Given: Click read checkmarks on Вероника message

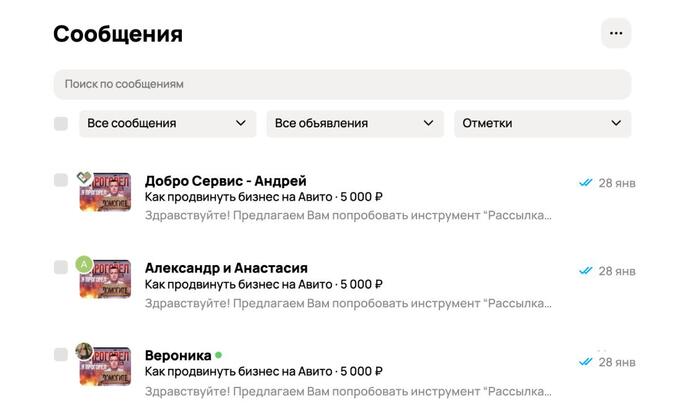Looking at the screenshot, I should (586, 361).
